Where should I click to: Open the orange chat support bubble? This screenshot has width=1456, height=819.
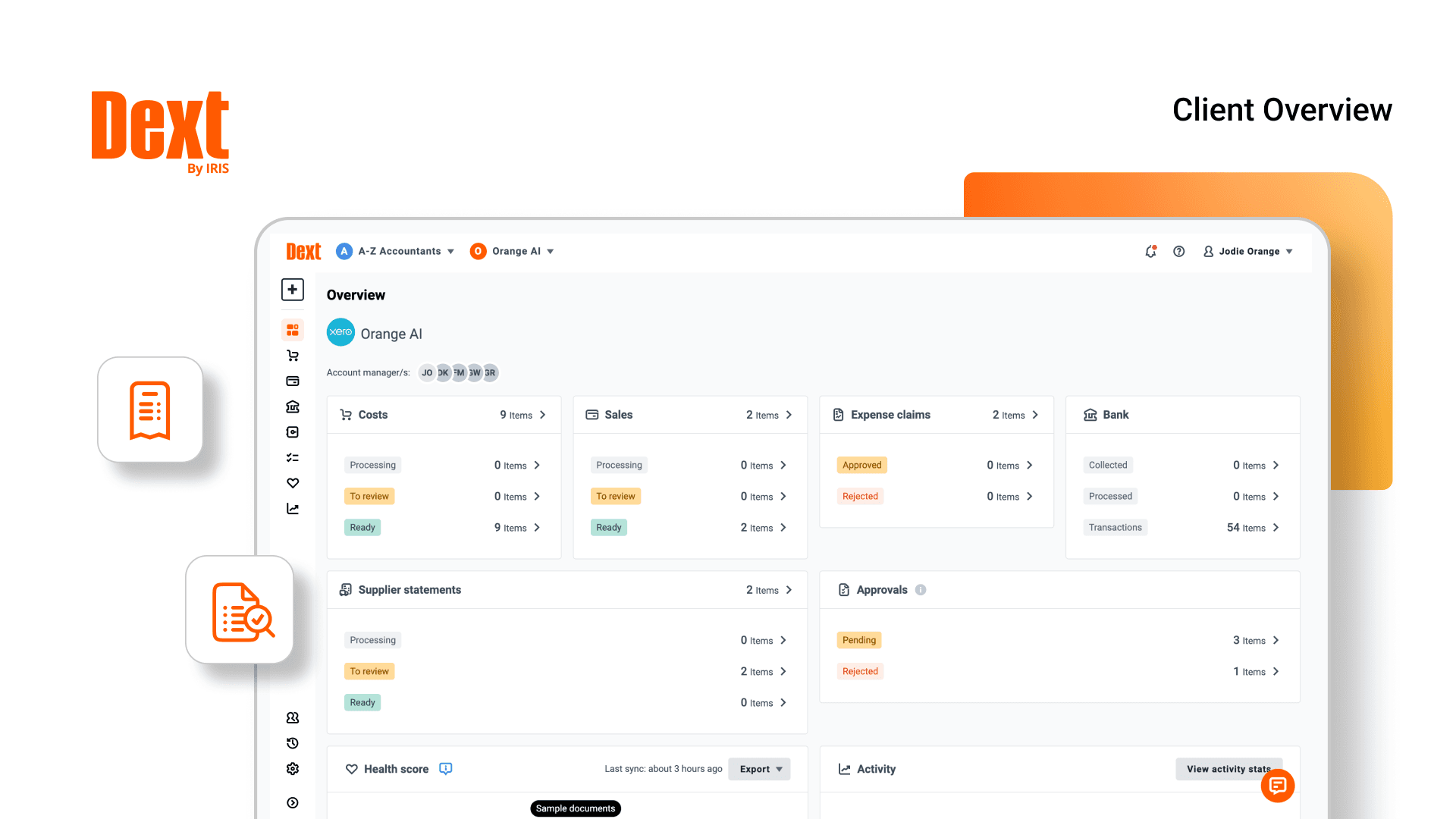coord(1277,786)
